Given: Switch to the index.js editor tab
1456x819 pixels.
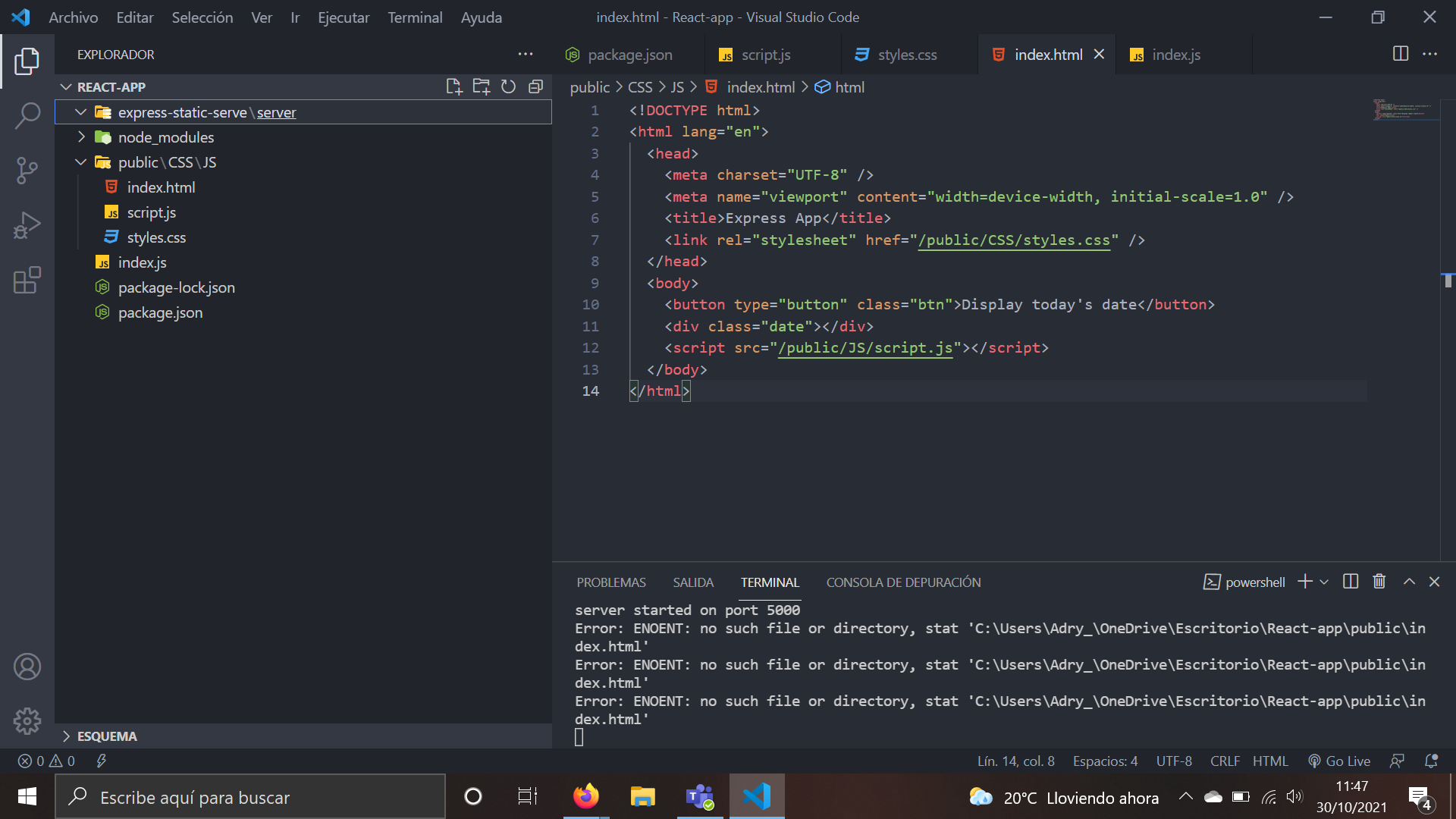Looking at the screenshot, I should 1184,55.
